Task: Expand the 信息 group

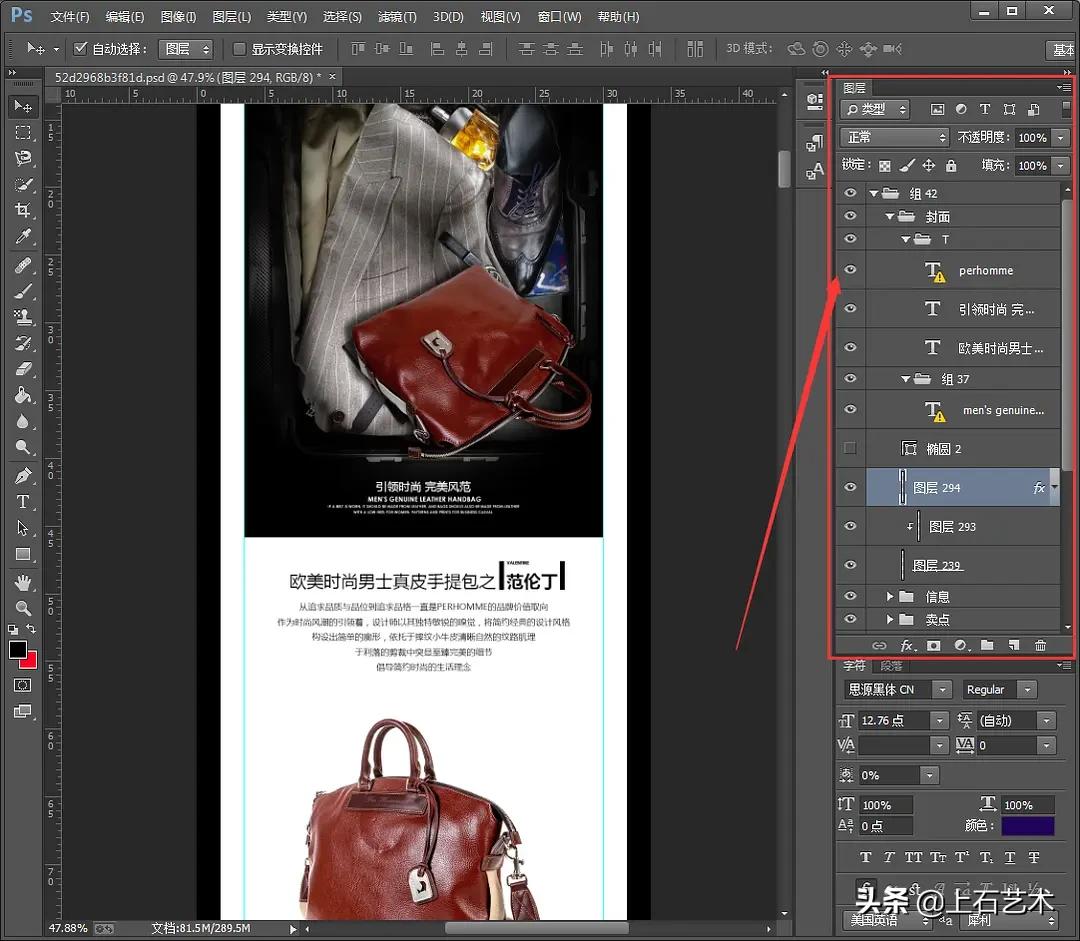Action: point(889,597)
